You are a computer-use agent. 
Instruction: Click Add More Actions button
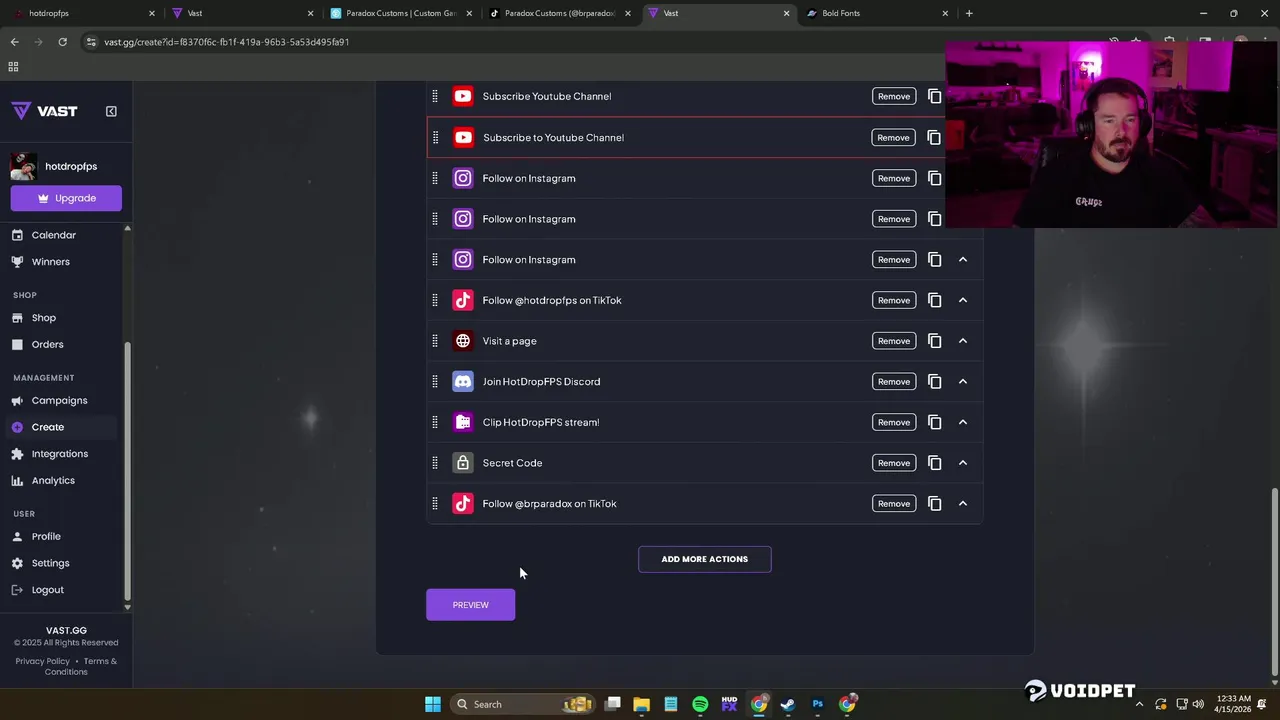(x=705, y=559)
